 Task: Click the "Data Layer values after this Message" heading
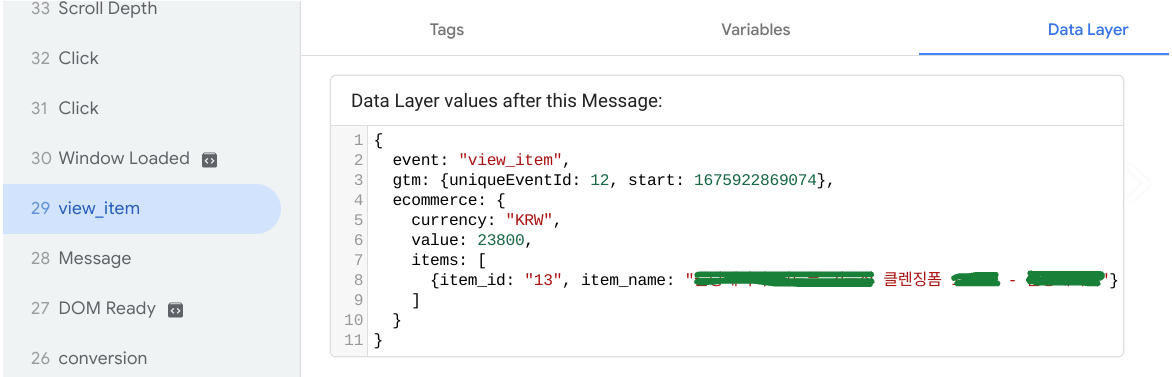point(507,101)
